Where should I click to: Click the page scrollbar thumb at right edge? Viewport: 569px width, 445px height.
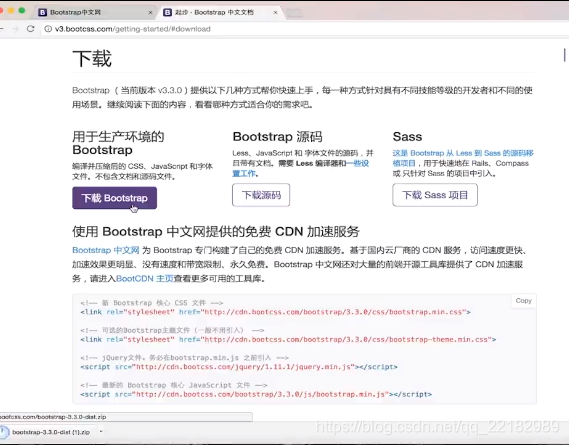[x=564, y=55]
